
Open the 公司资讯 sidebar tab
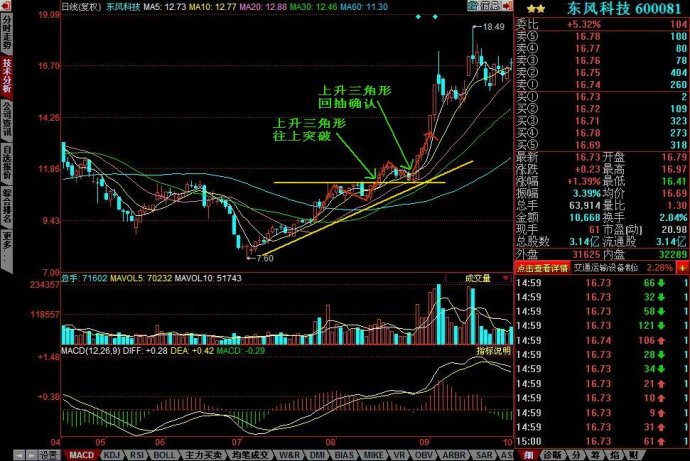(7, 119)
